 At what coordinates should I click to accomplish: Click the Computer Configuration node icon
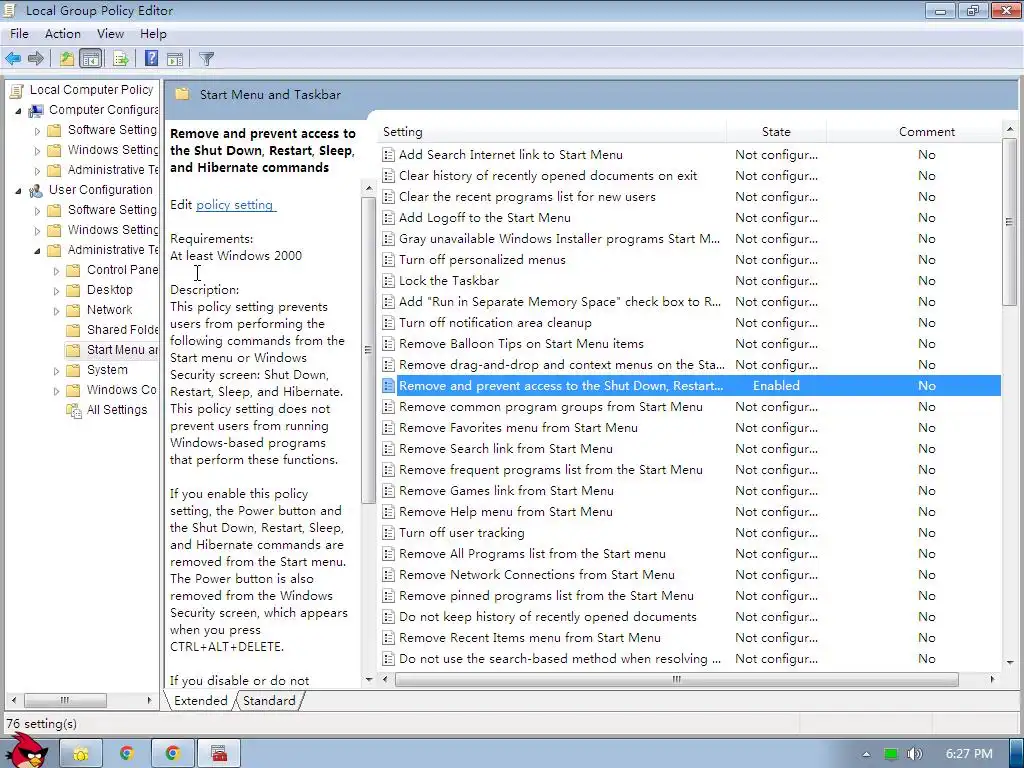[x=36, y=110]
